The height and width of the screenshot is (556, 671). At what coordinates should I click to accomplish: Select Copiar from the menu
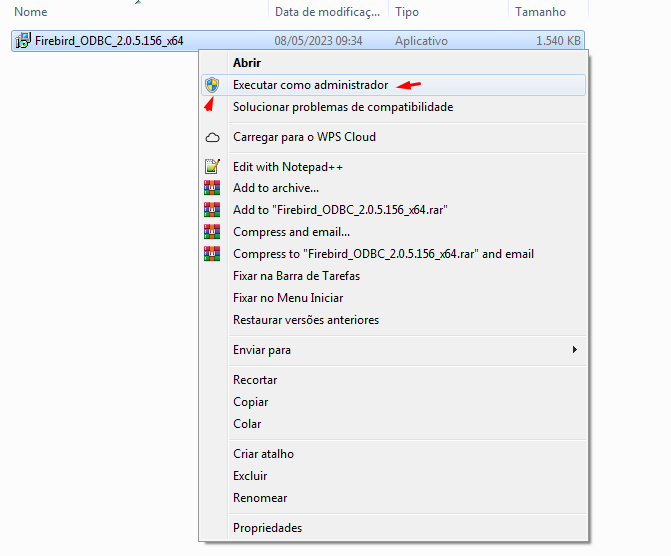tap(393, 402)
